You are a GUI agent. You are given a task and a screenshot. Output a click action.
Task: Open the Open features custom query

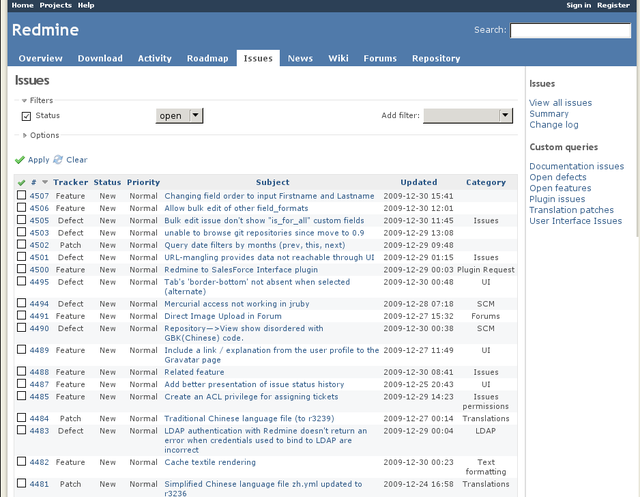tap(560, 188)
